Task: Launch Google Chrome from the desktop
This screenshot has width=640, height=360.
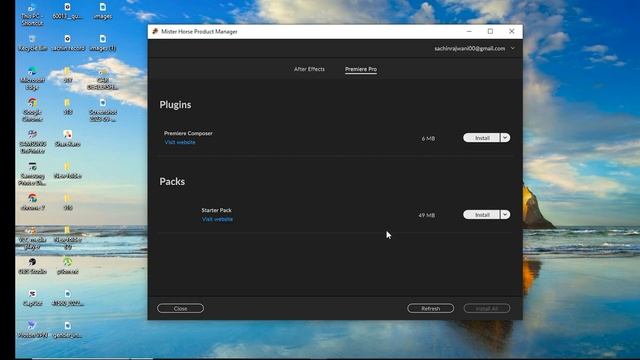Action: click(32, 109)
